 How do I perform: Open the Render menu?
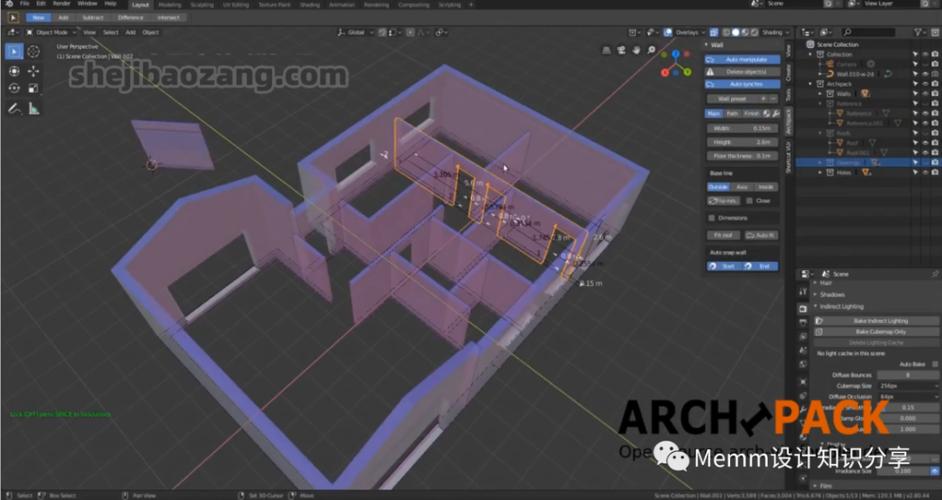[x=61, y=4]
